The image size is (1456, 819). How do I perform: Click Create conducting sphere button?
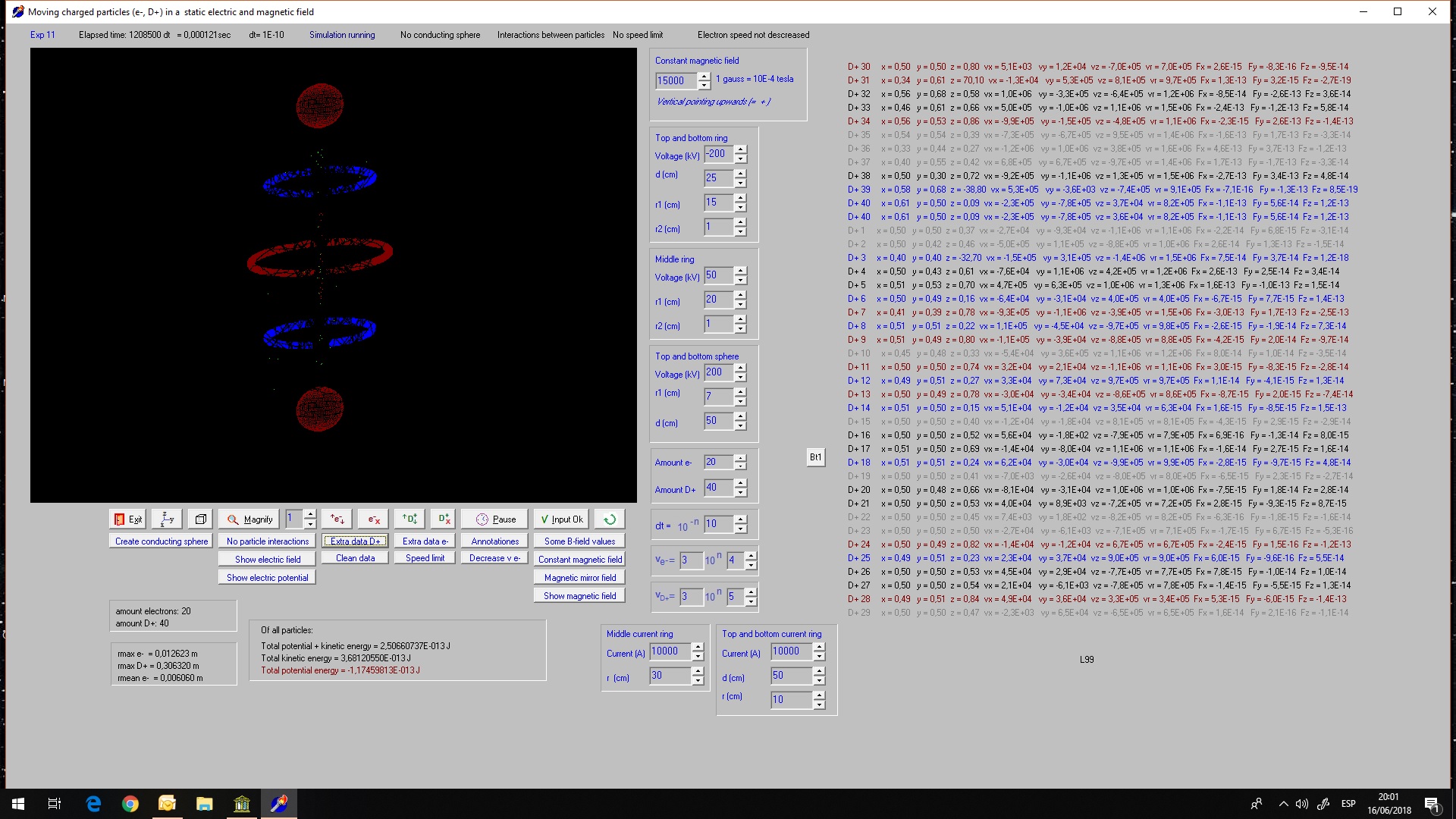[161, 541]
